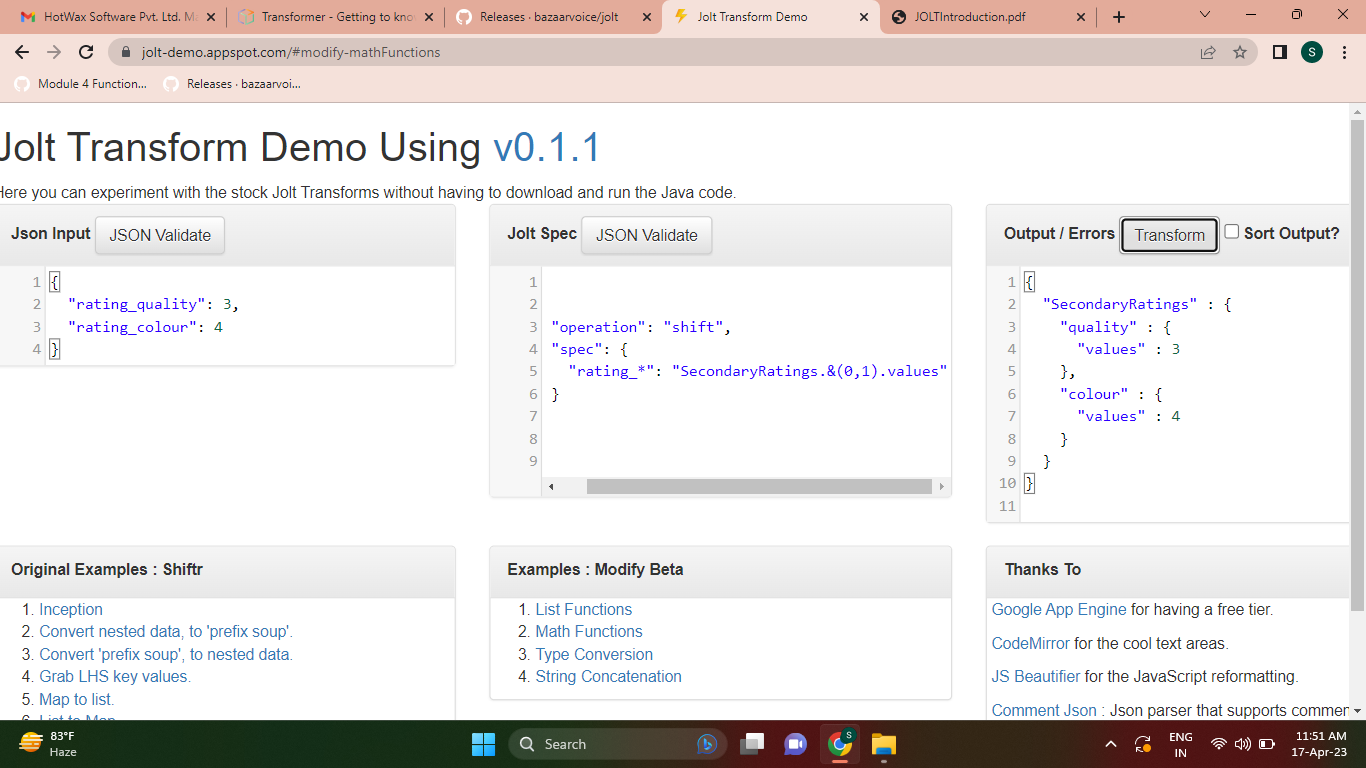1366x768 pixels.
Task: Open the Windows Start menu
Action: (x=483, y=744)
